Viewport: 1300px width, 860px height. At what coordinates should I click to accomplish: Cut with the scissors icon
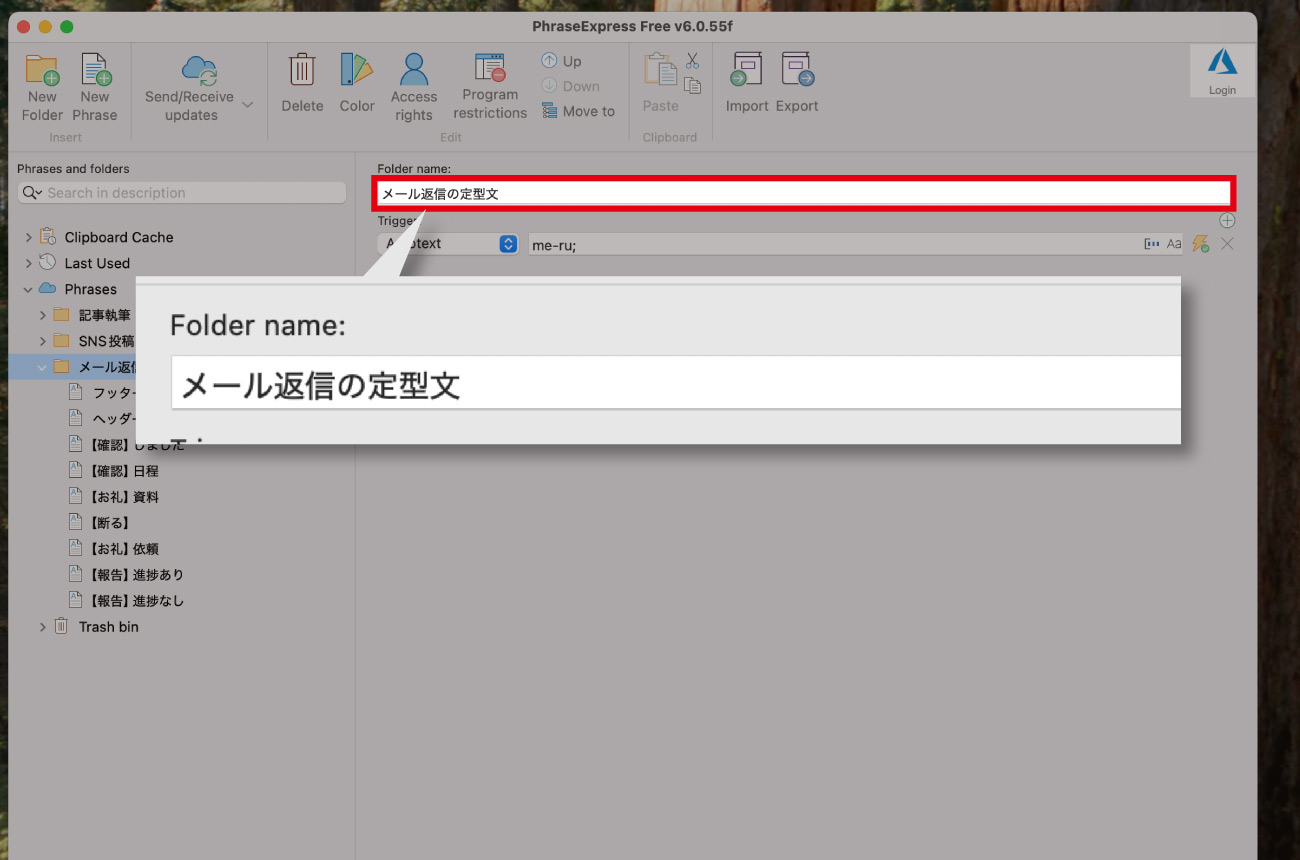pyautogui.click(x=693, y=62)
